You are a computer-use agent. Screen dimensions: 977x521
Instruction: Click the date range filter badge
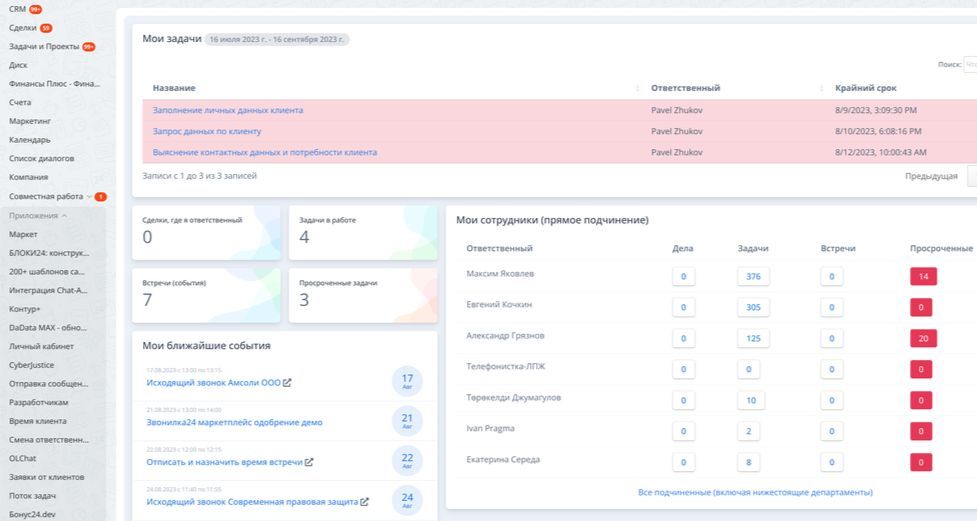(277, 39)
